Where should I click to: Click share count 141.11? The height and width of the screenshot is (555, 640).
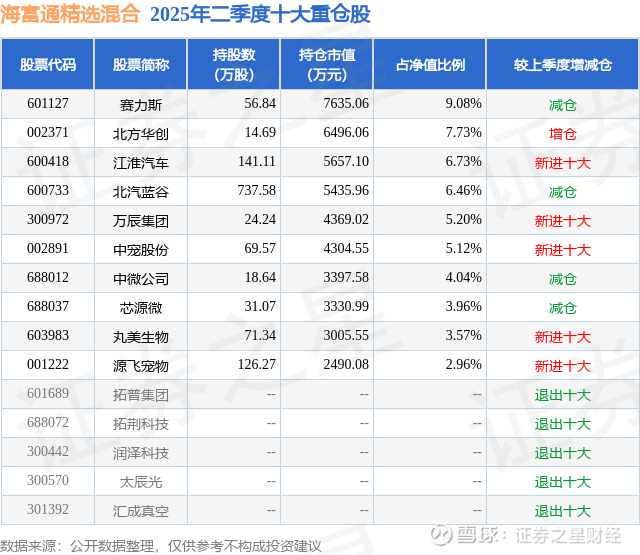point(257,162)
